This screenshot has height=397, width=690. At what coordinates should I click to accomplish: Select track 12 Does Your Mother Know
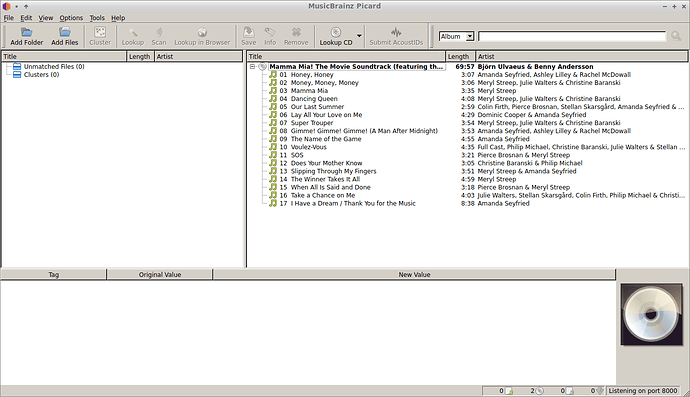(321, 163)
